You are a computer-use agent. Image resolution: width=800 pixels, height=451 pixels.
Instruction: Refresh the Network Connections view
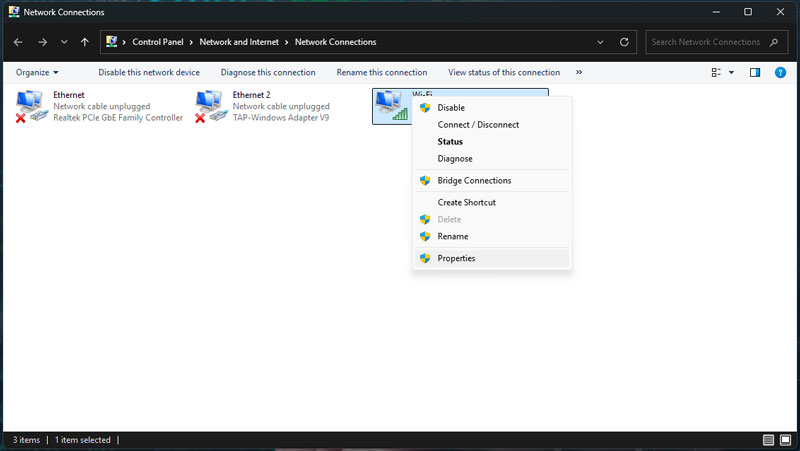(624, 42)
